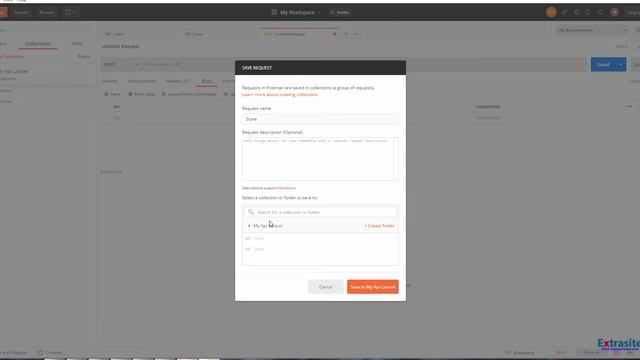Open the Send button dropdown arrow

click(x=621, y=64)
